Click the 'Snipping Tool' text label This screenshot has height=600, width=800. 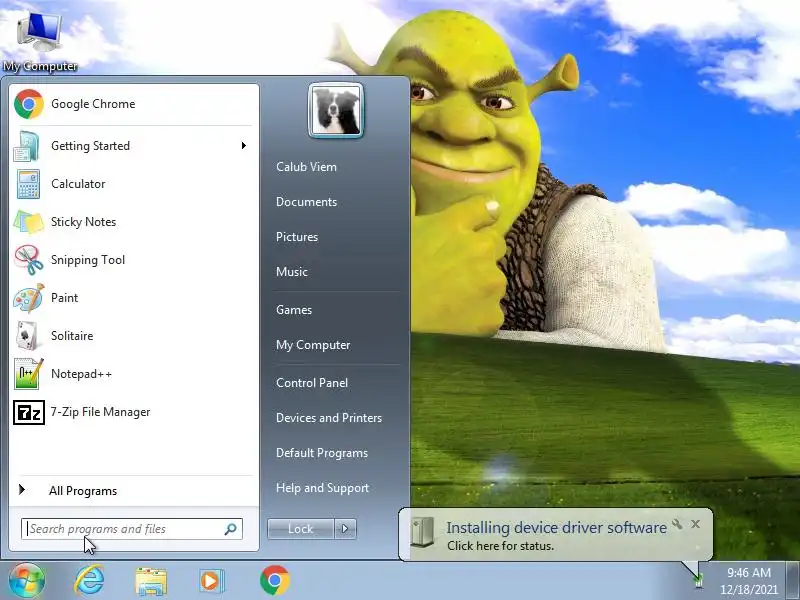point(88,260)
